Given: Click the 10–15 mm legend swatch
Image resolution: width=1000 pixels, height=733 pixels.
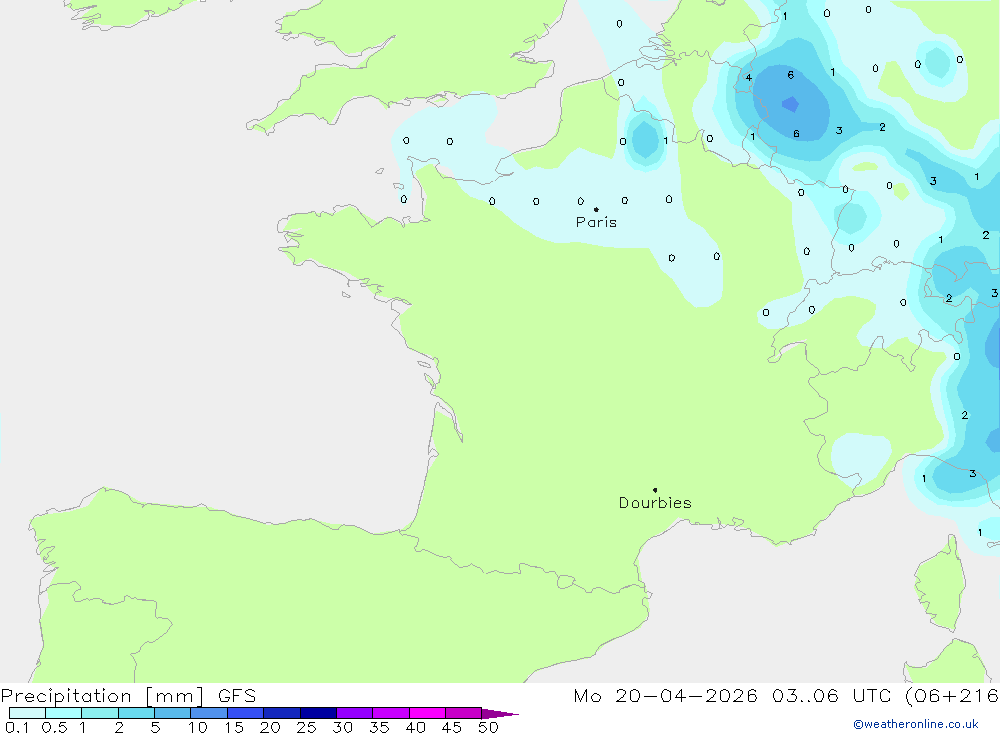Looking at the screenshot, I should coord(209,713).
